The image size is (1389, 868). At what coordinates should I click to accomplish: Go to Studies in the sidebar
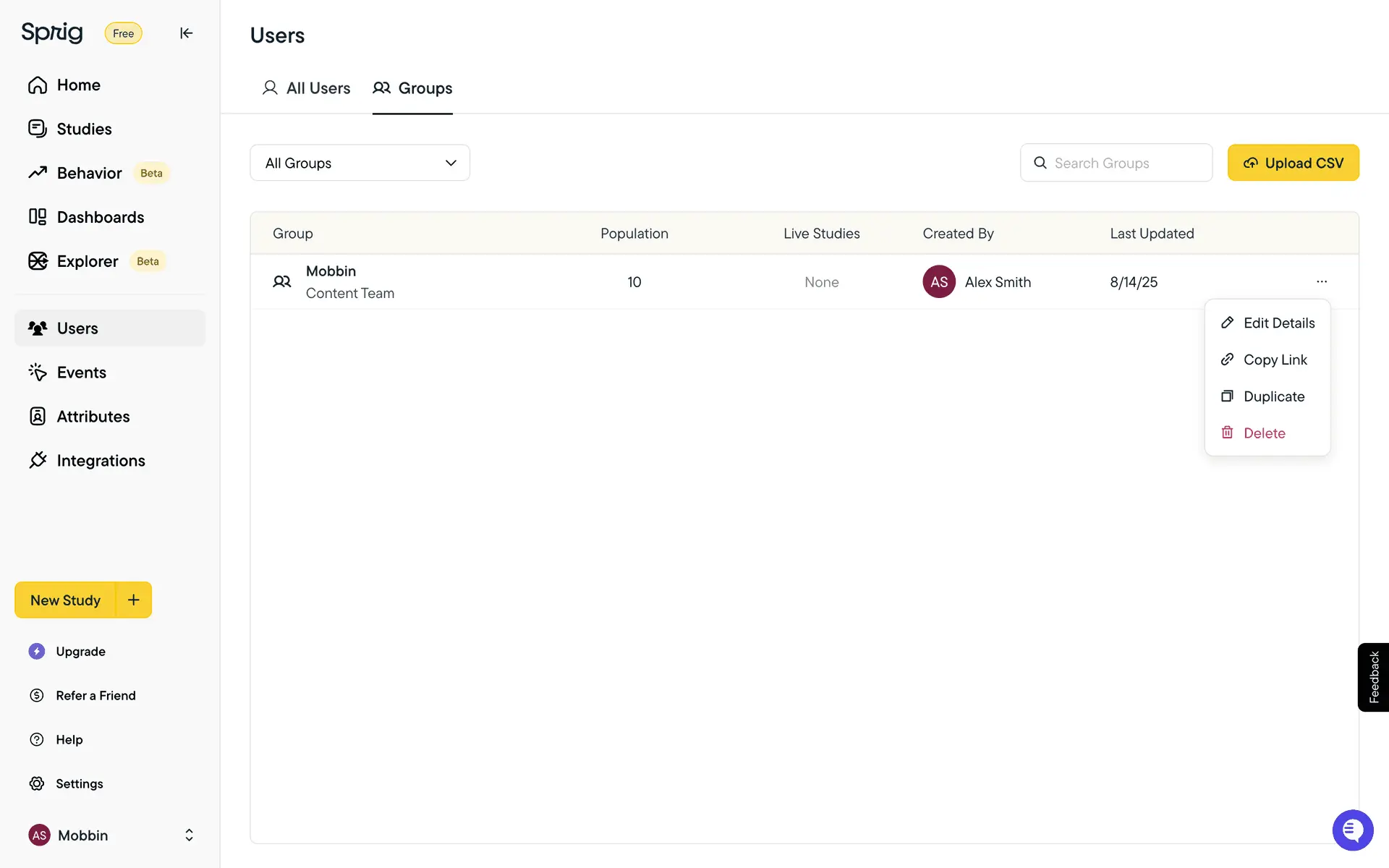click(84, 129)
